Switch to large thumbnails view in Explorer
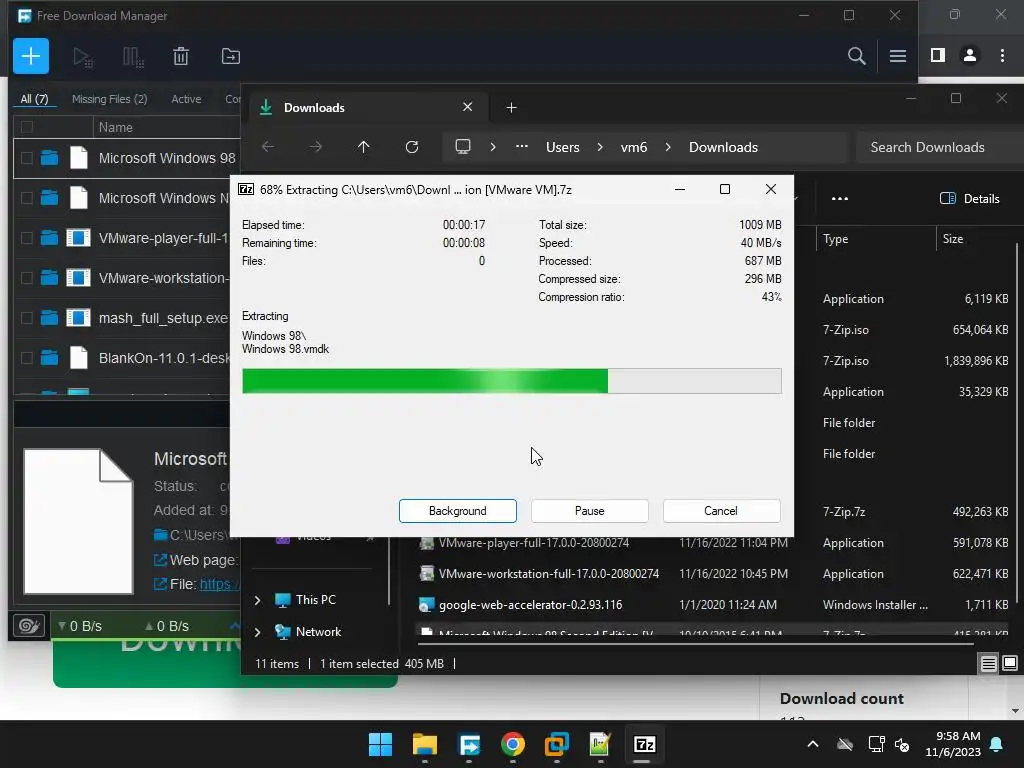Viewport: 1024px width, 768px height. [x=1010, y=664]
